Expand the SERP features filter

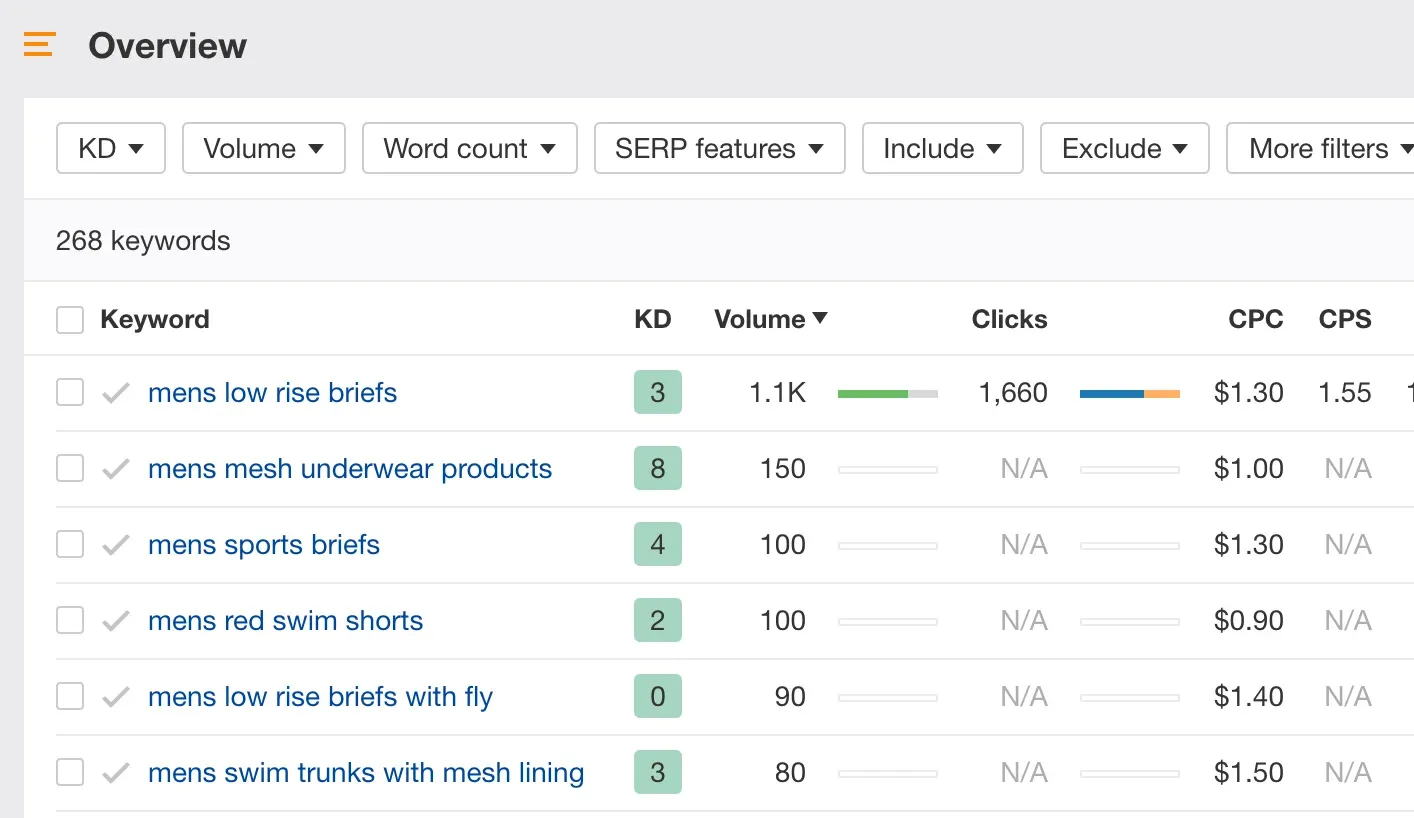click(x=719, y=149)
